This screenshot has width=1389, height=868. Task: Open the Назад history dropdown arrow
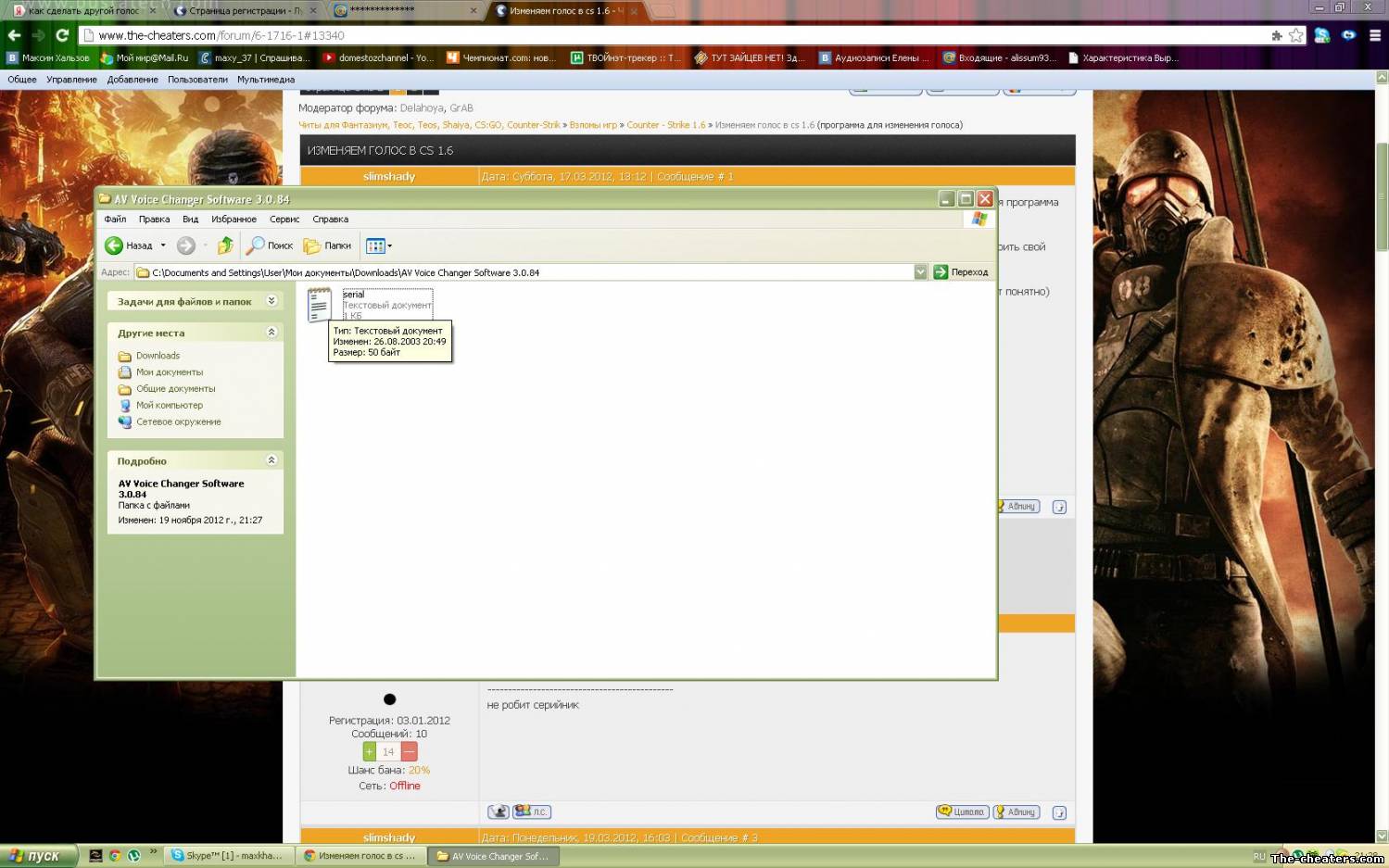(x=163, y=245)
